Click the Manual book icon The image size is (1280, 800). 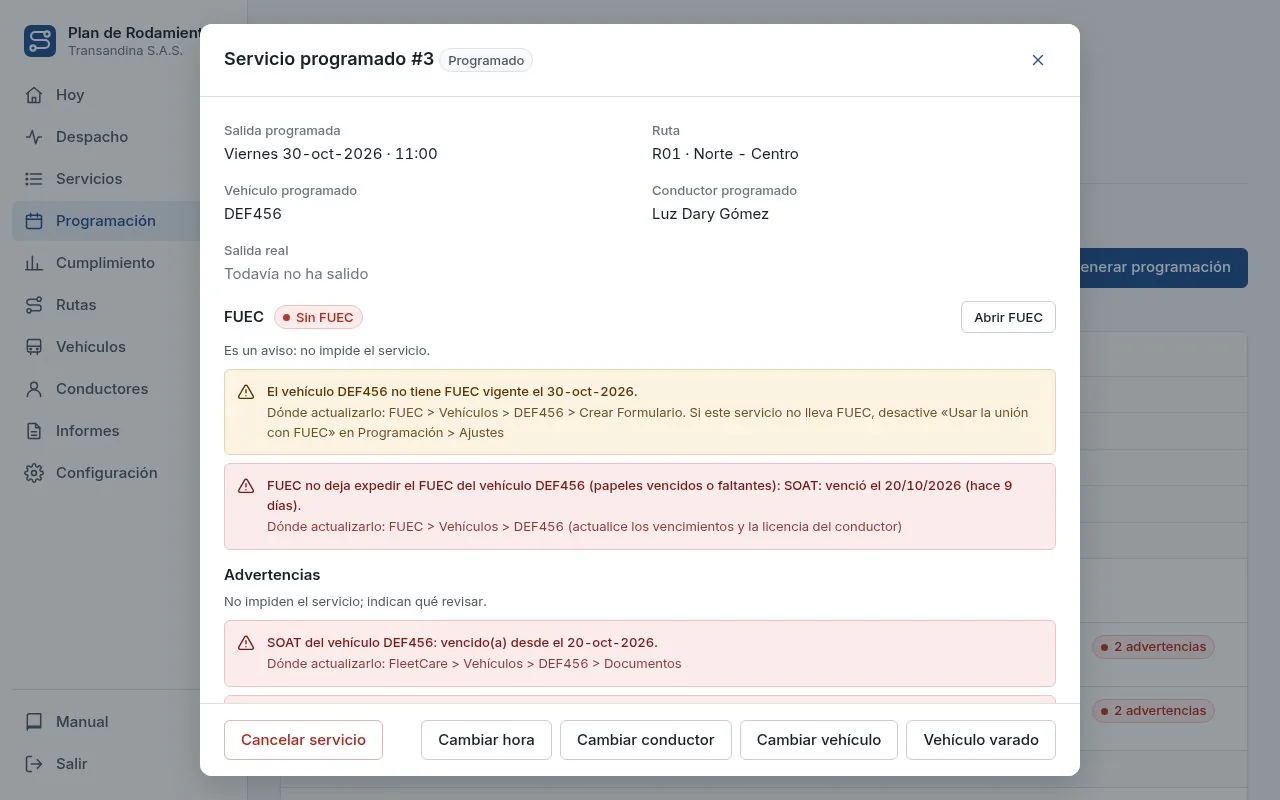click(x=34, y=722)
